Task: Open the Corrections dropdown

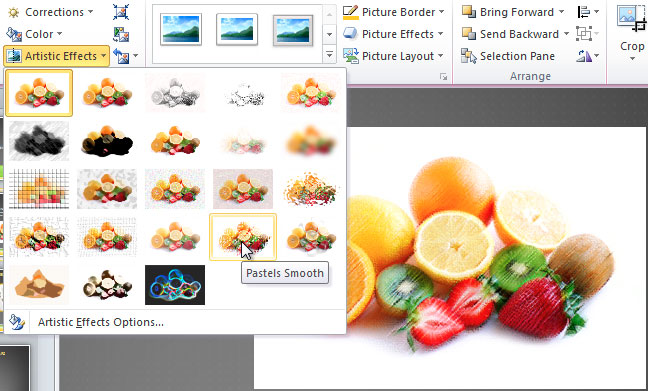Action: click(x=50, y=12)
